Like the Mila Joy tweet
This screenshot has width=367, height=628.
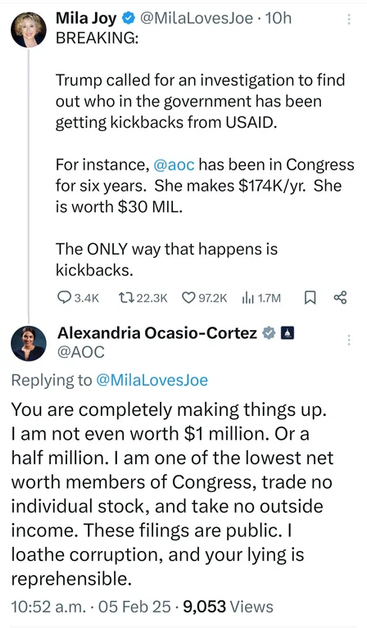point(188,298)
